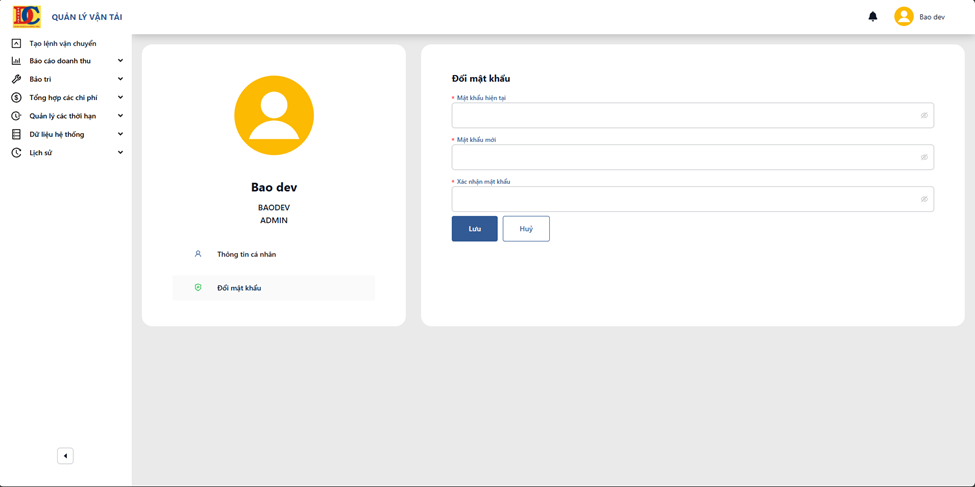
Task: Open the notification bell
Action: point(872,17)
